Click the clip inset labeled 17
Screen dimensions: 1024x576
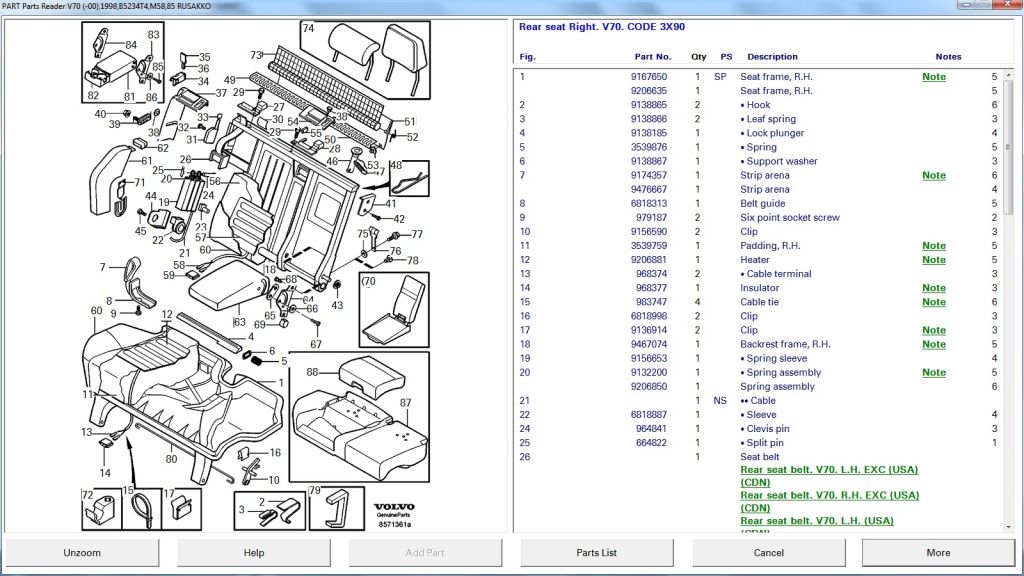(182, 509)
